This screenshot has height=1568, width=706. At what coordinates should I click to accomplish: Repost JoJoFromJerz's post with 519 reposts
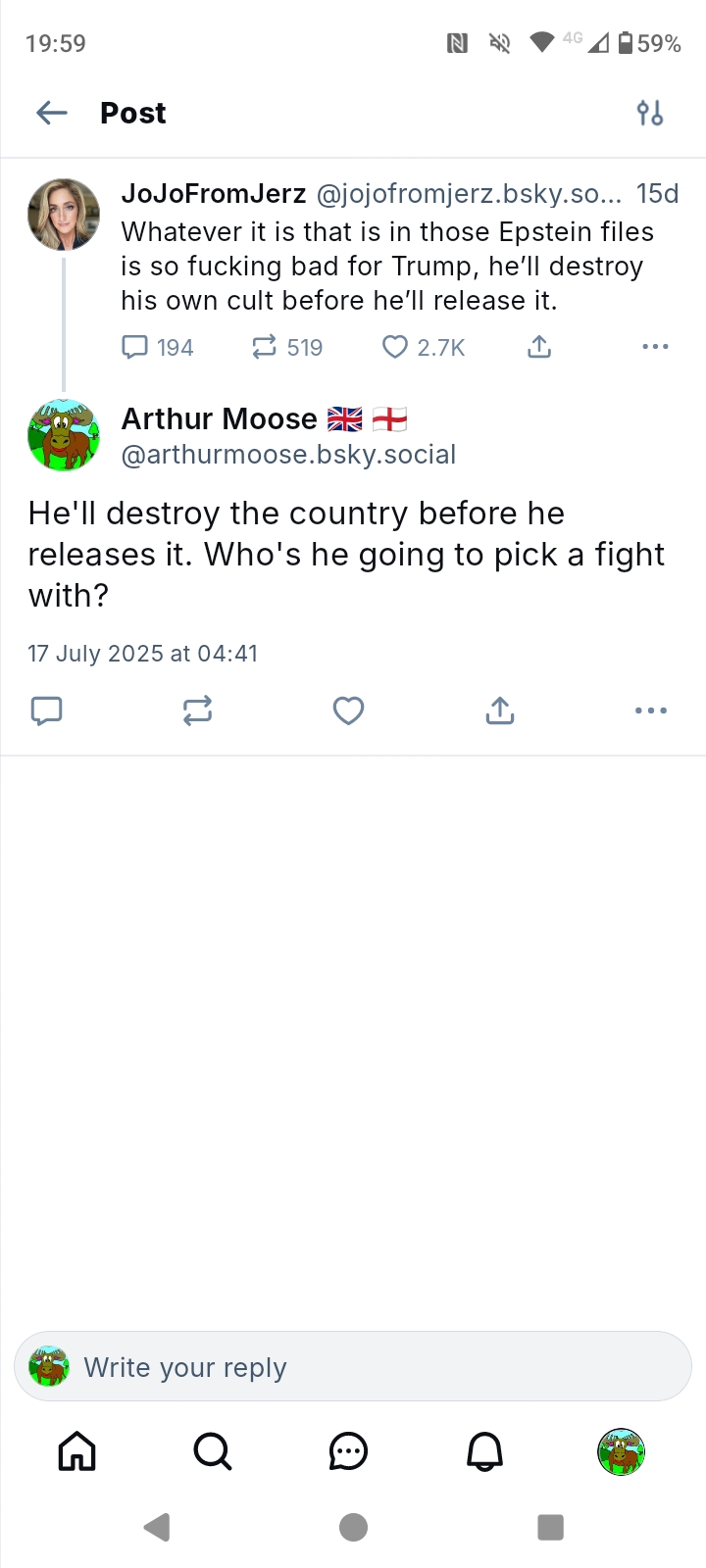point(265,347)
